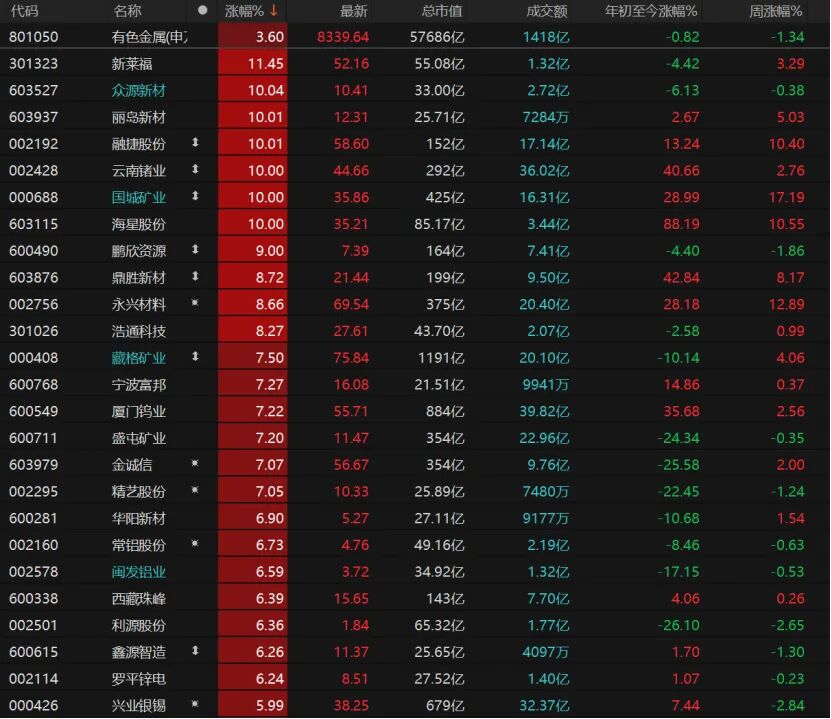Image resolution: width=831 pixels, height=719 pixels.
Task: Select the 浩通科技 stock name
Action: tap(139, 332)
